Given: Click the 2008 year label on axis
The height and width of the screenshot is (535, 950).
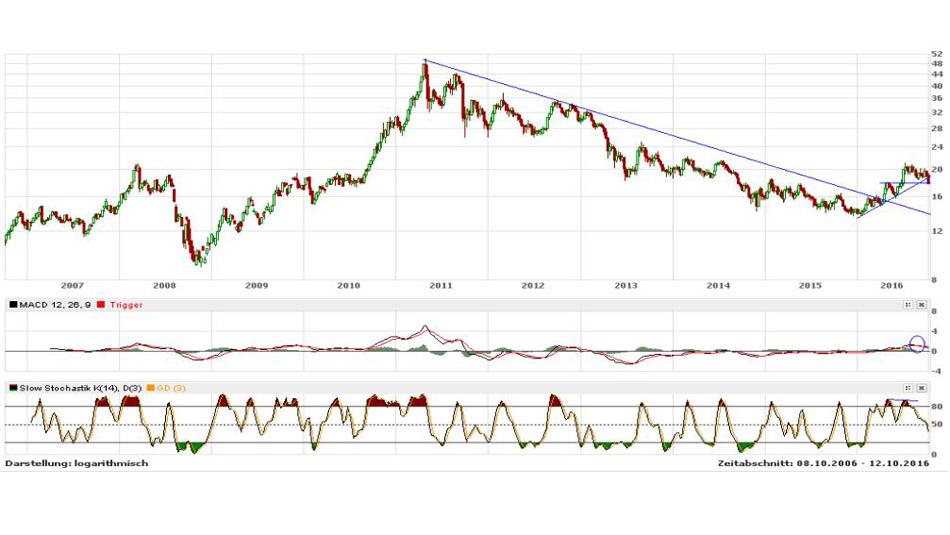Looking at the screenshot, I should pos(164,286).
